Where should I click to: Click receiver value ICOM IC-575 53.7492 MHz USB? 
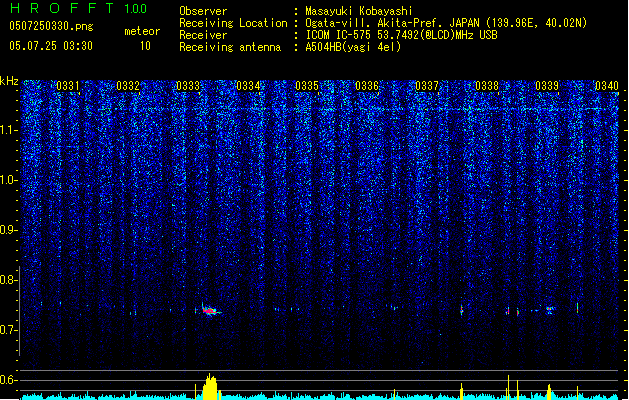402,35
